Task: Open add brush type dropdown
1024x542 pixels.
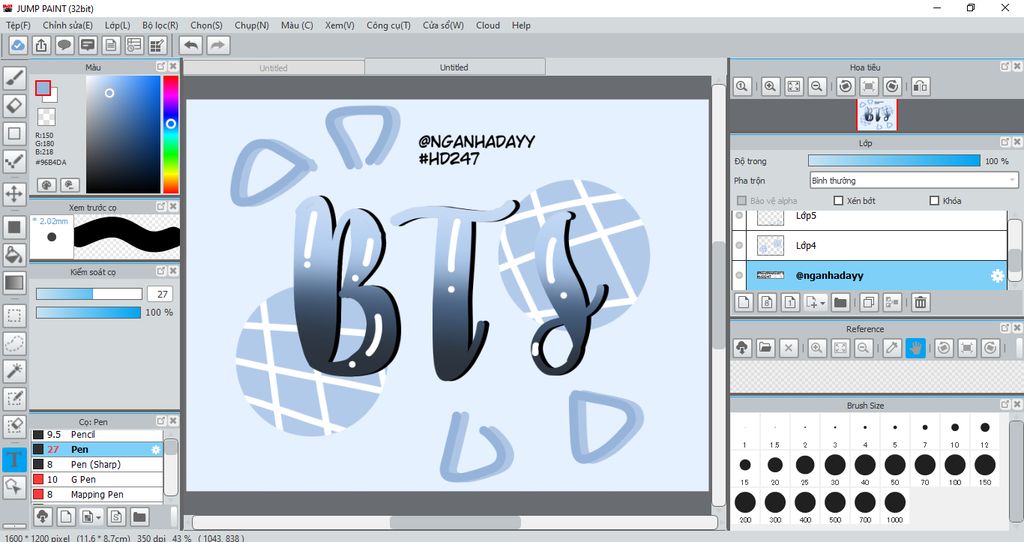Action: pos(98,518)
